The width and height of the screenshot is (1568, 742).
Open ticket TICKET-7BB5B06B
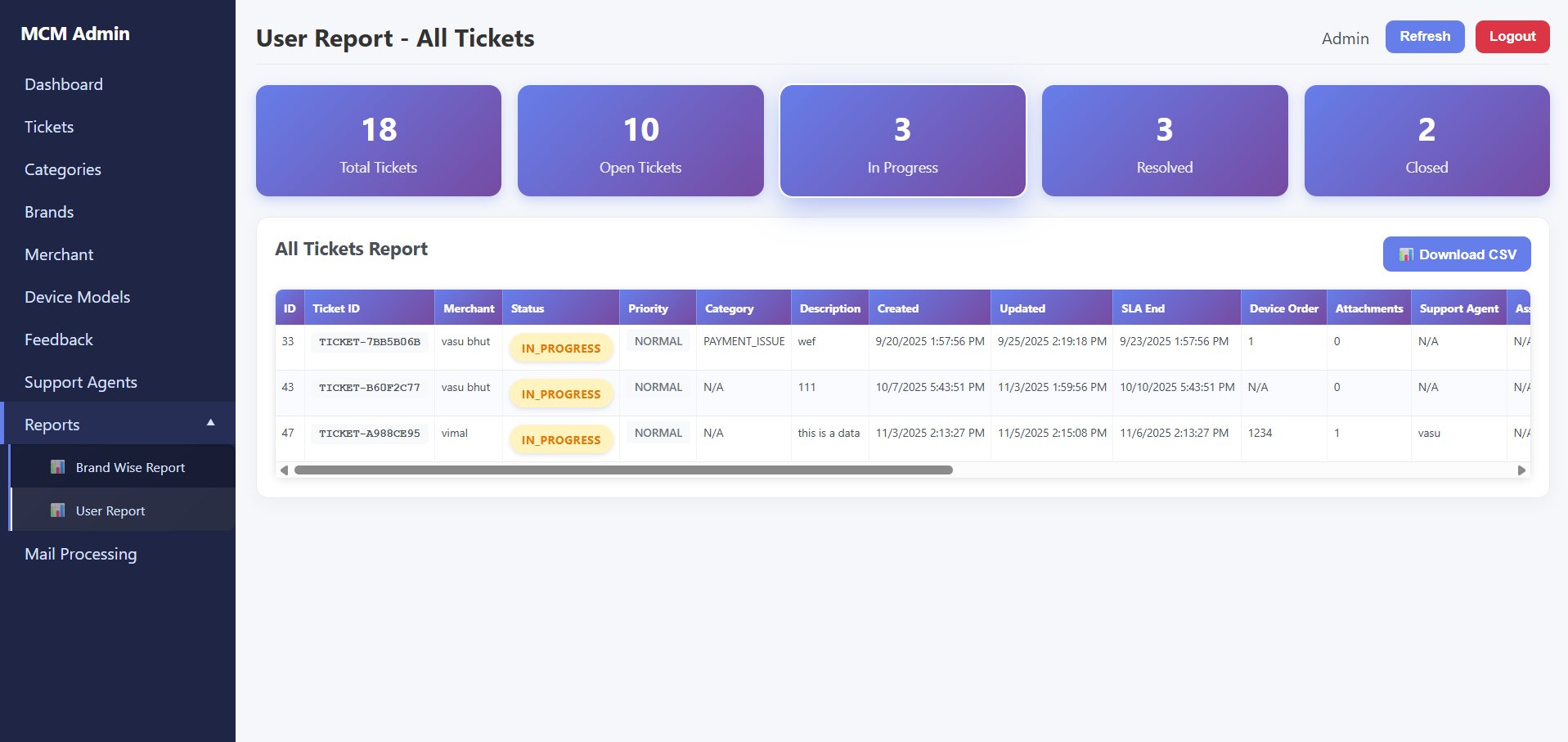pyautogui.click(x=370, y=342)
